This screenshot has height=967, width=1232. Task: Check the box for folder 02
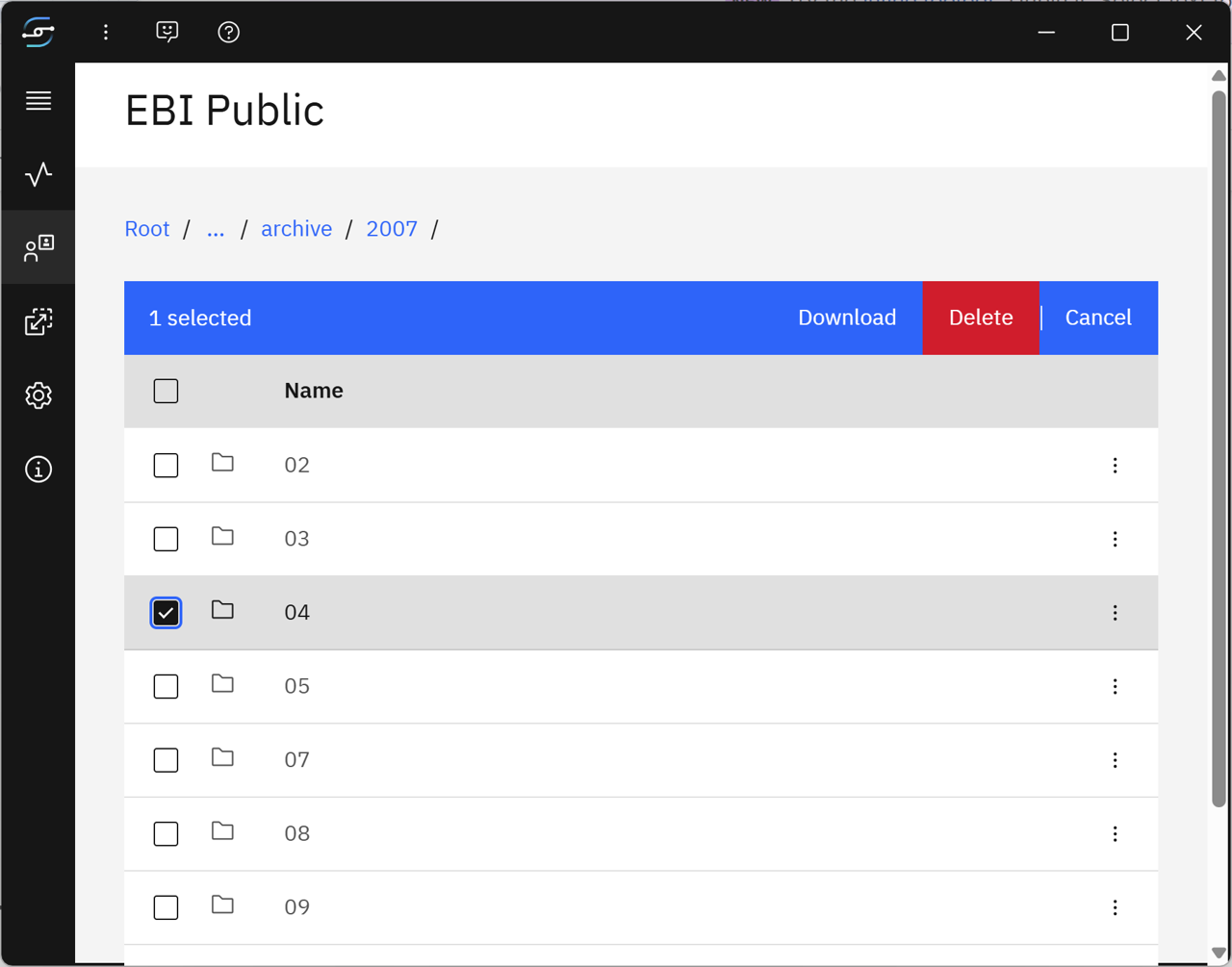pos(166,466)
